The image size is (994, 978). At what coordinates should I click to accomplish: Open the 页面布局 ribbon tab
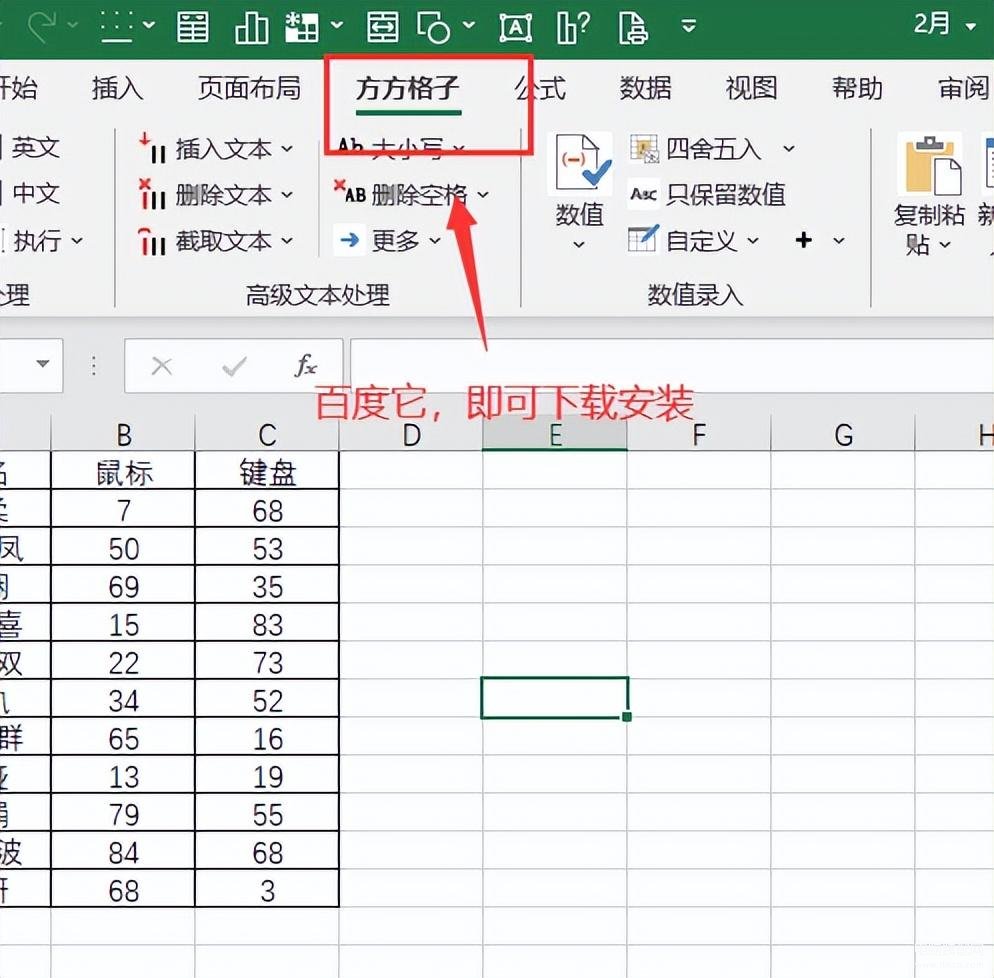point(249,88)
